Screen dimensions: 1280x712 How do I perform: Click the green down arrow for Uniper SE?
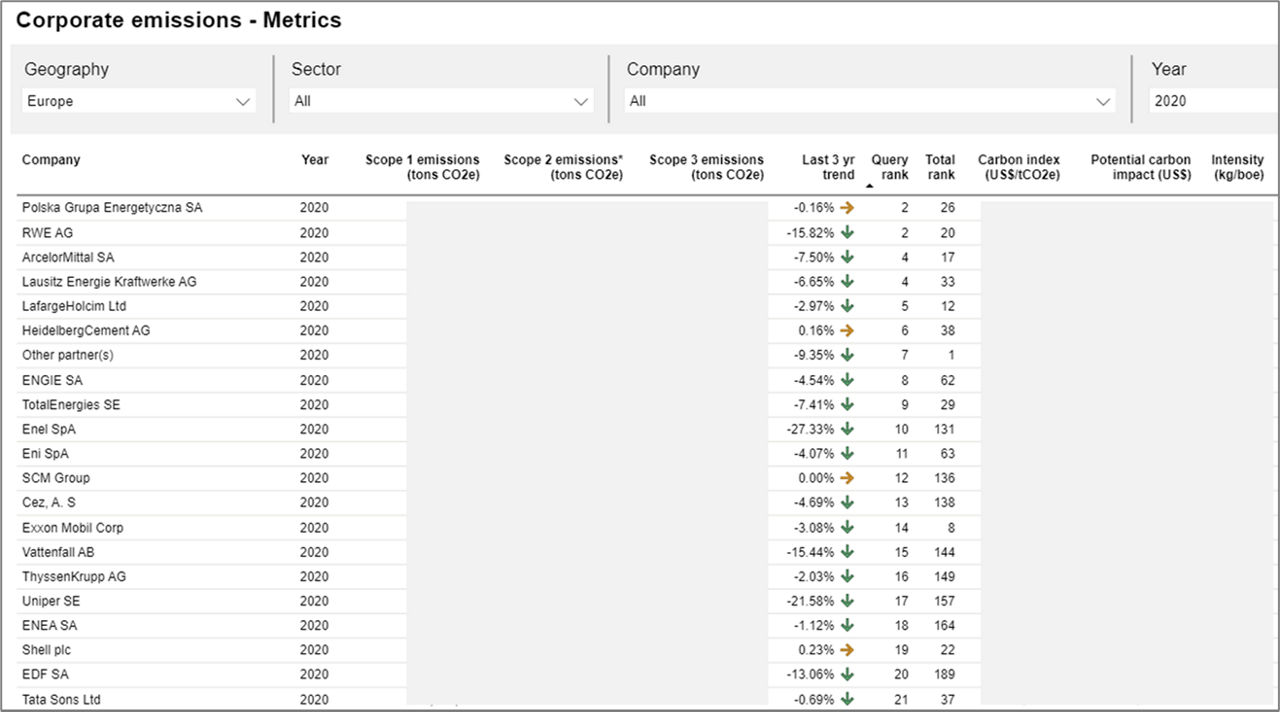point(847,601)
